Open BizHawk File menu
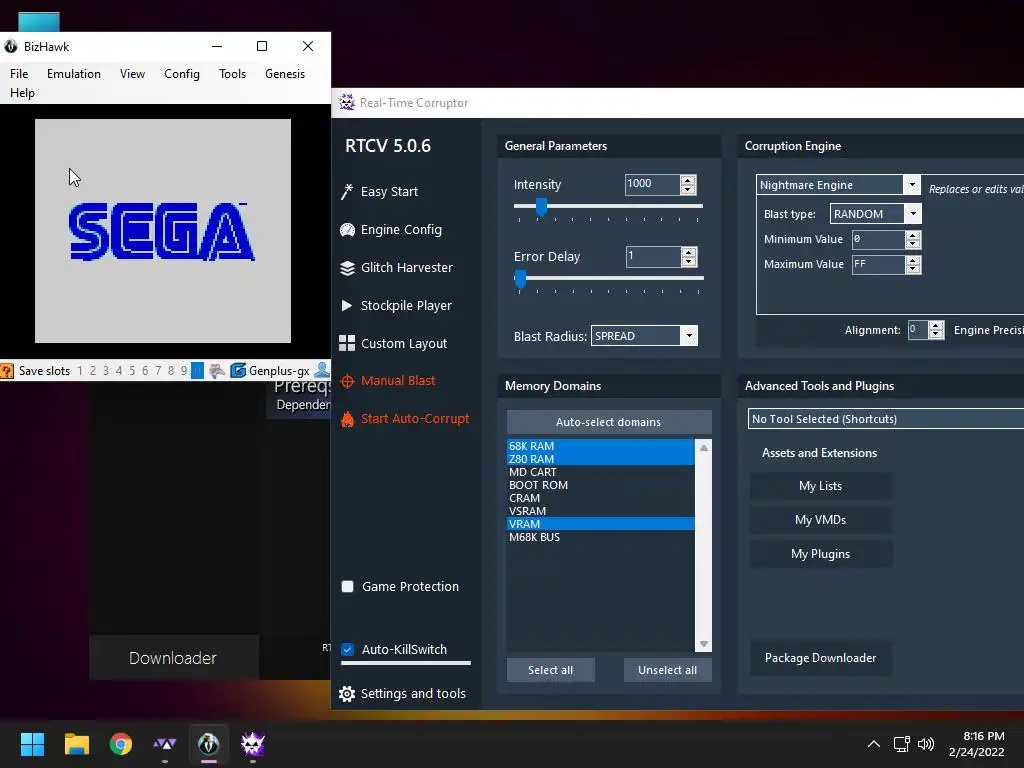Viewport: 1024px width, 768px height. click(19, 74)
